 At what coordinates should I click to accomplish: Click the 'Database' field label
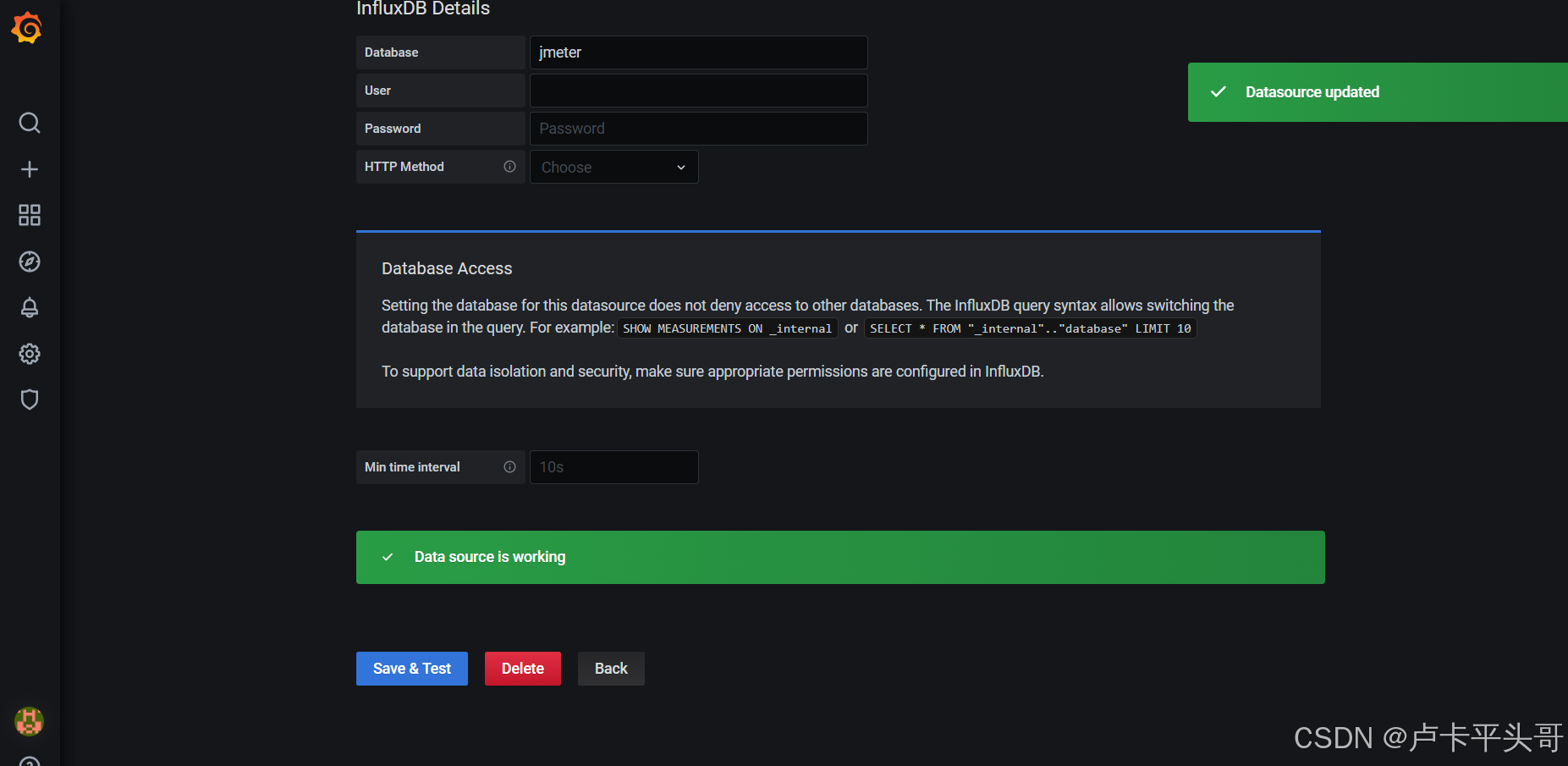tap(392, 52)
